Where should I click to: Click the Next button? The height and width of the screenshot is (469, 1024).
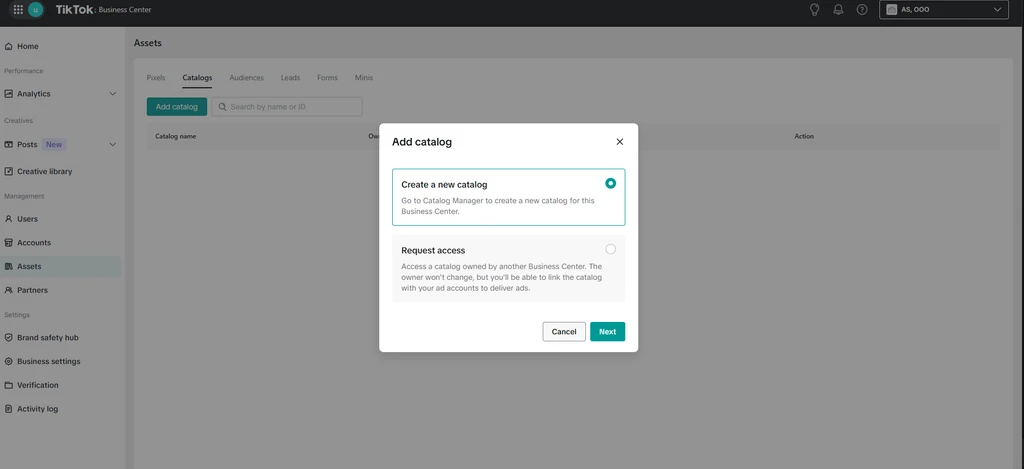[x=607, y=332]
